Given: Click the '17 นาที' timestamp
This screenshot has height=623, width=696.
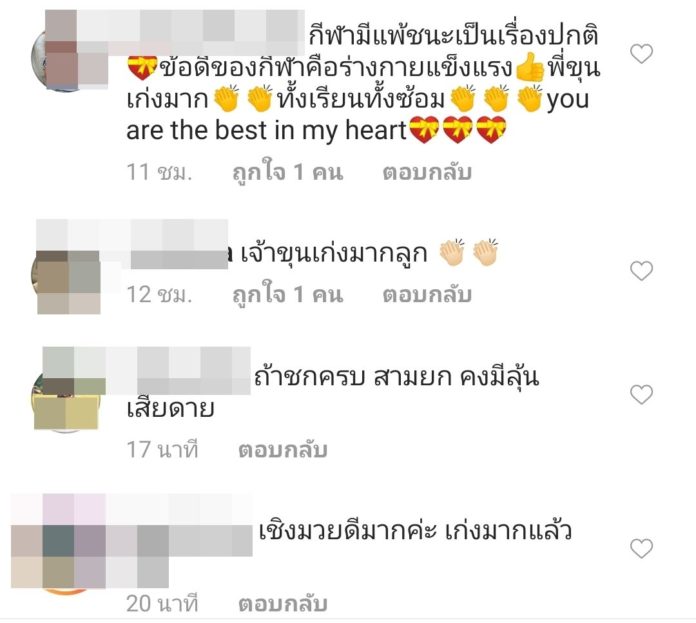Looking at the screenshot, I should pos(162,450).
